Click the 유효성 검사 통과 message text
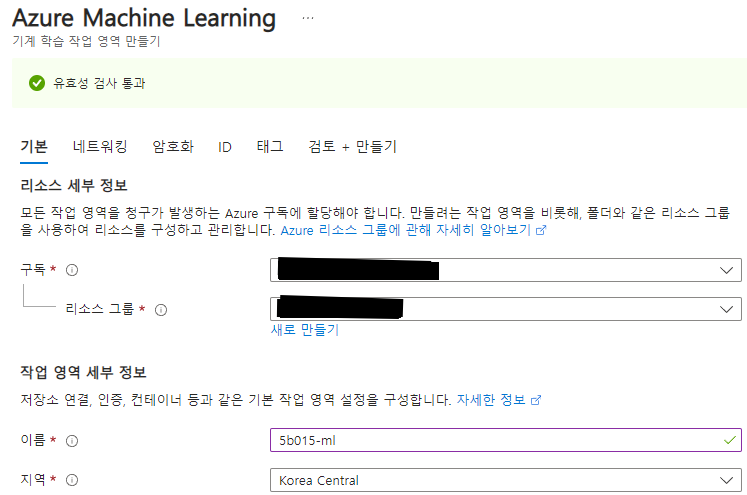Image resolution: width=747 pixels, height=495 pixels. point(99,83)
